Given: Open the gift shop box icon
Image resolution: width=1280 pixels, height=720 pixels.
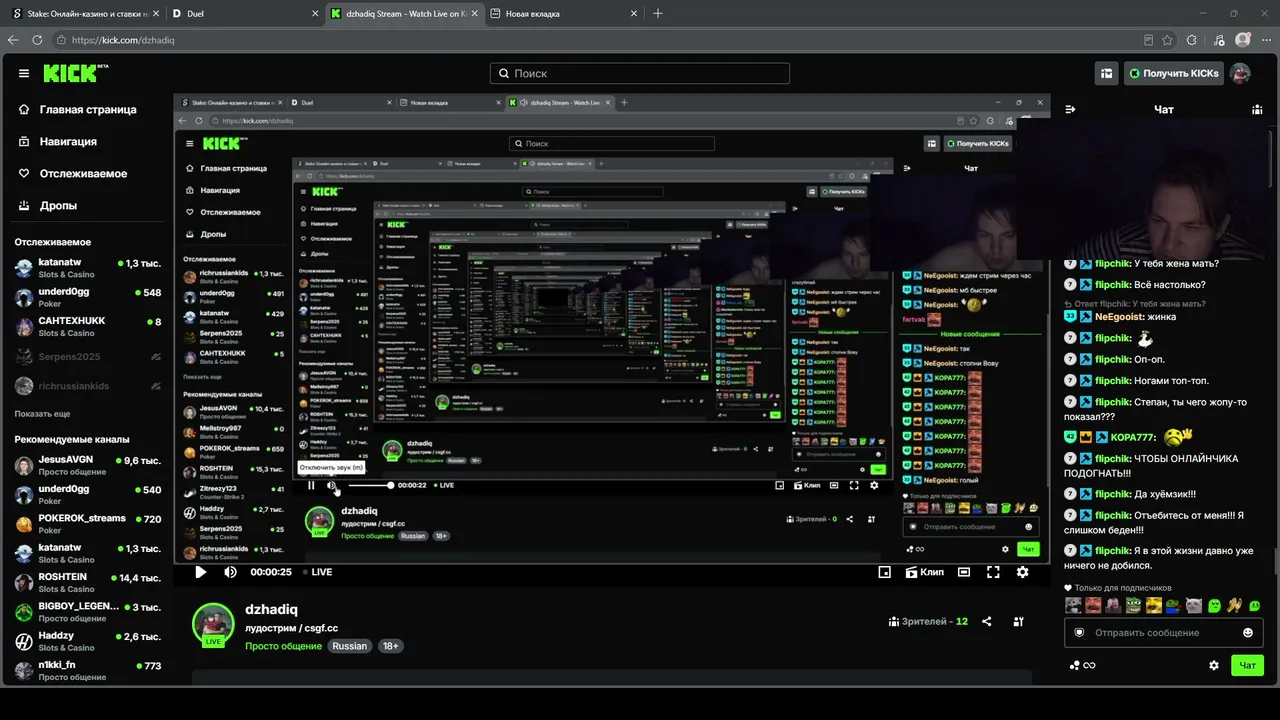Looking at the screenshot, I should point(1106,73).
